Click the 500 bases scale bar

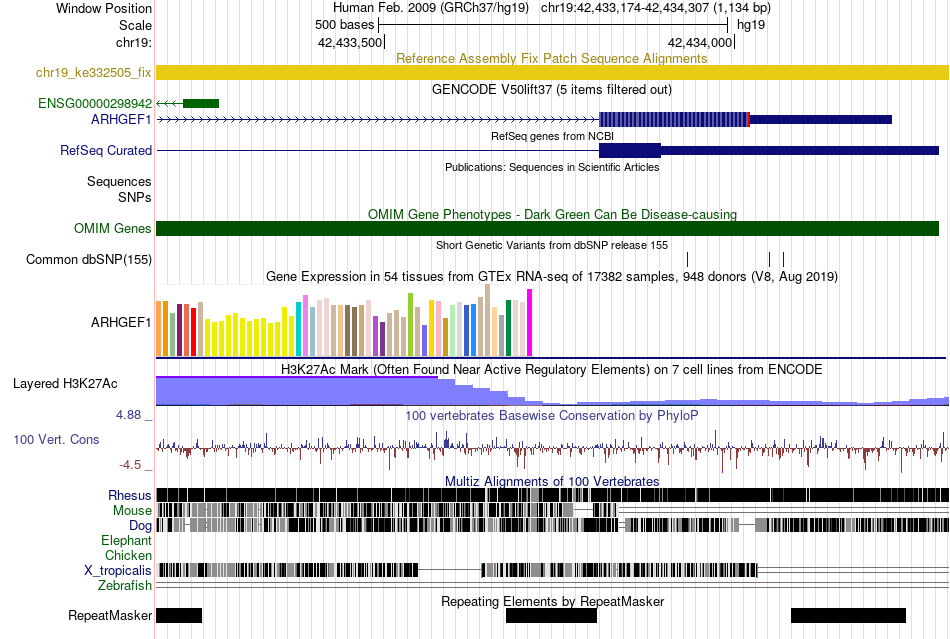pyautogui.click(x=553, y=25)
